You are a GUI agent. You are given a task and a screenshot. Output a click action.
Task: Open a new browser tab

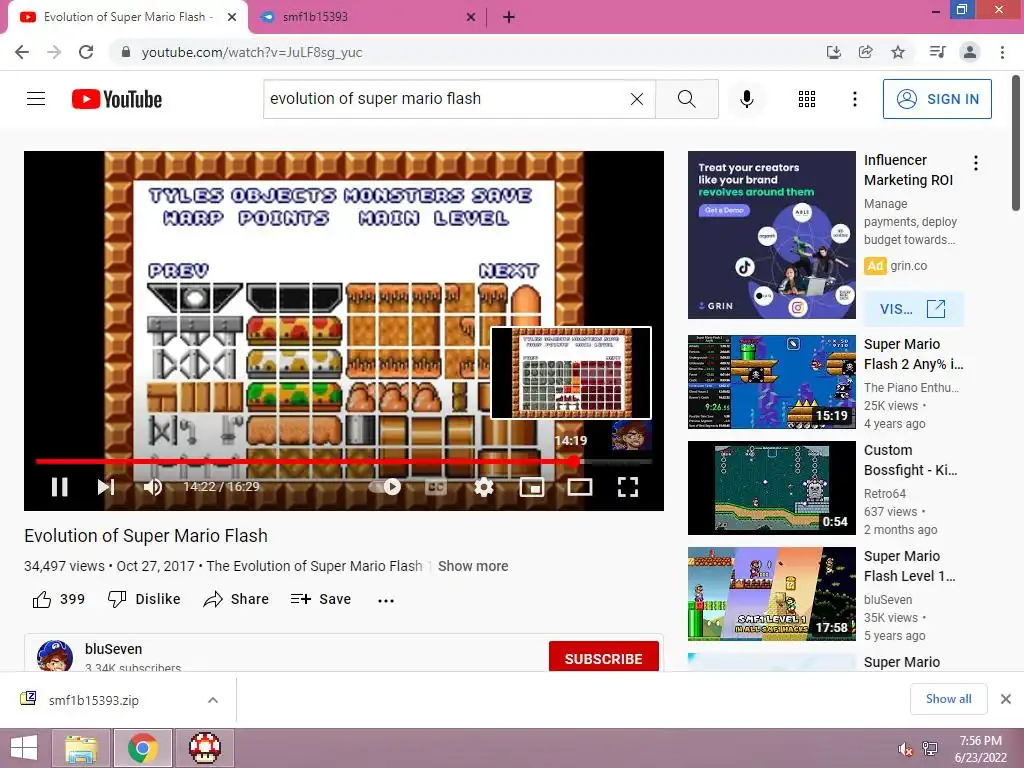(509, 18)
